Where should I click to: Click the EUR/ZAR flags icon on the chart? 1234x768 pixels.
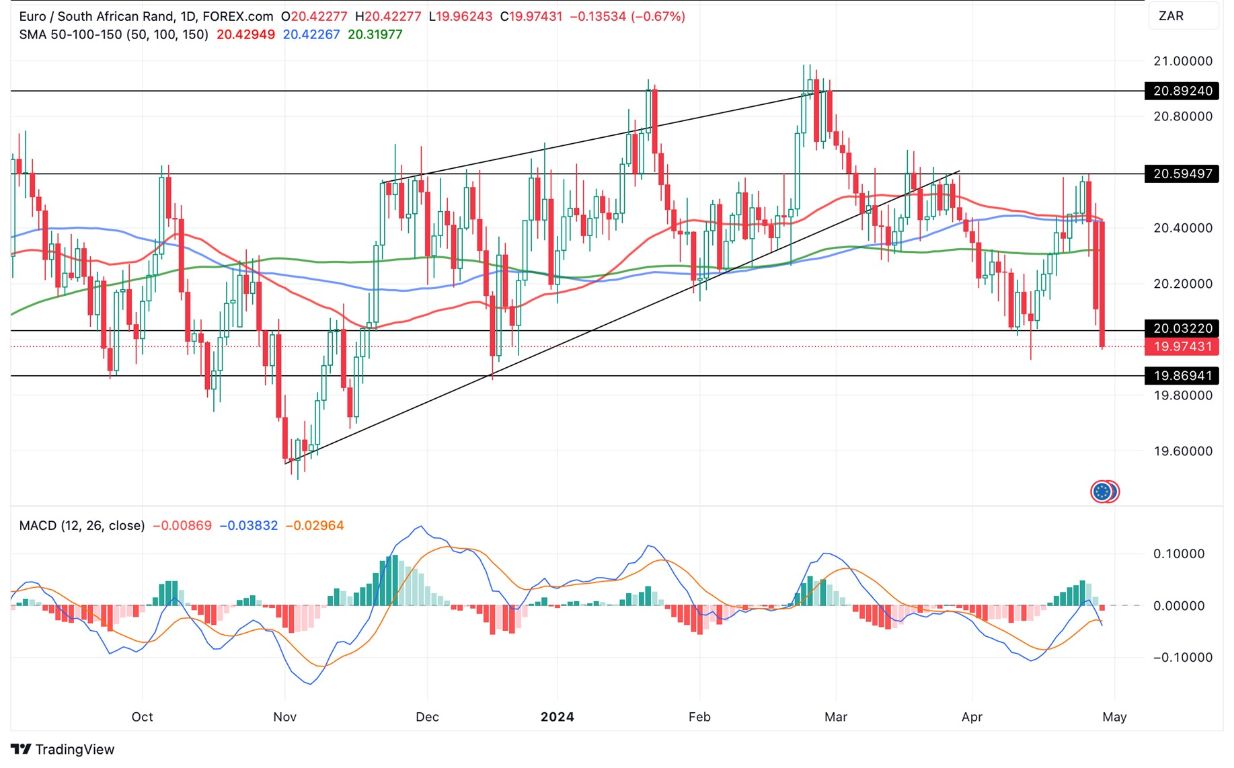click(1104, 490)
